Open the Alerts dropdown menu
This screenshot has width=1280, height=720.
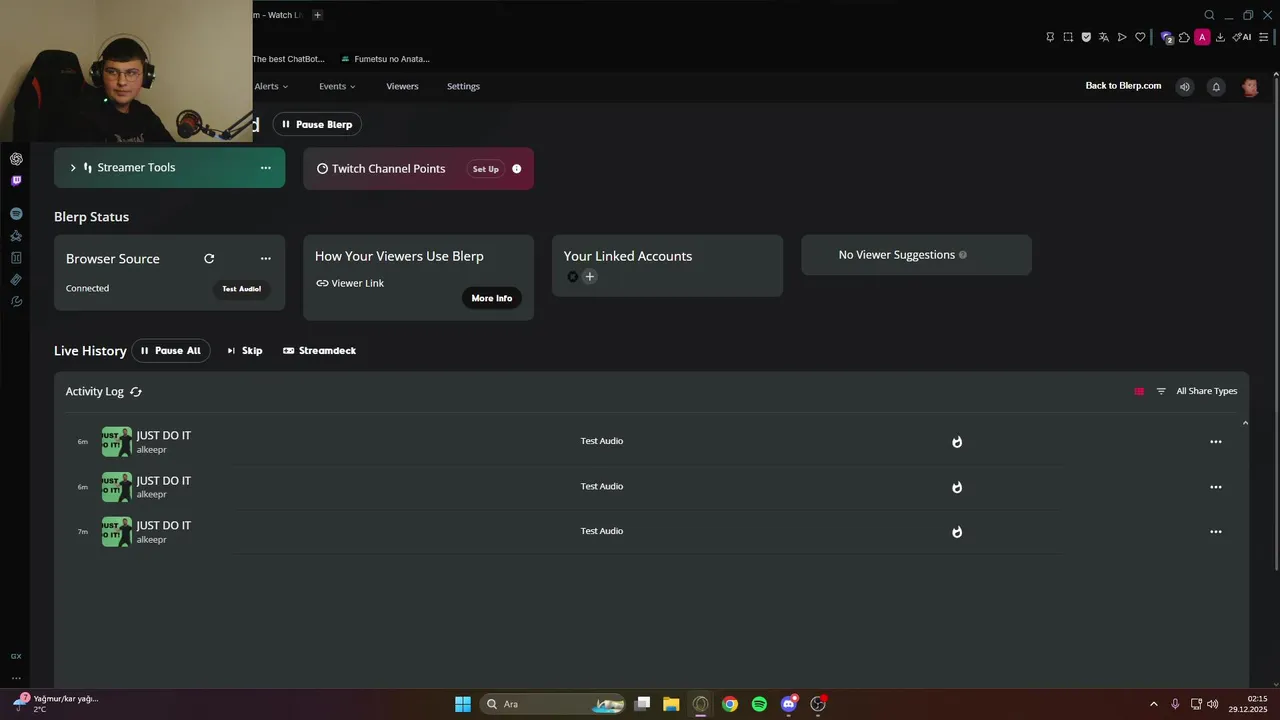pyautogui.click(x=271, y=87)
